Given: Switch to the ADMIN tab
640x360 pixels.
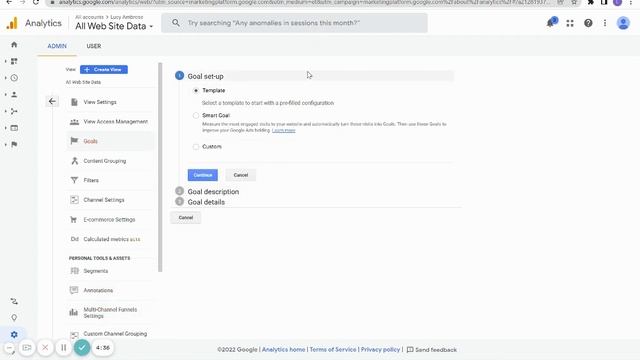Looking at the screenshot, I should 57,46.
